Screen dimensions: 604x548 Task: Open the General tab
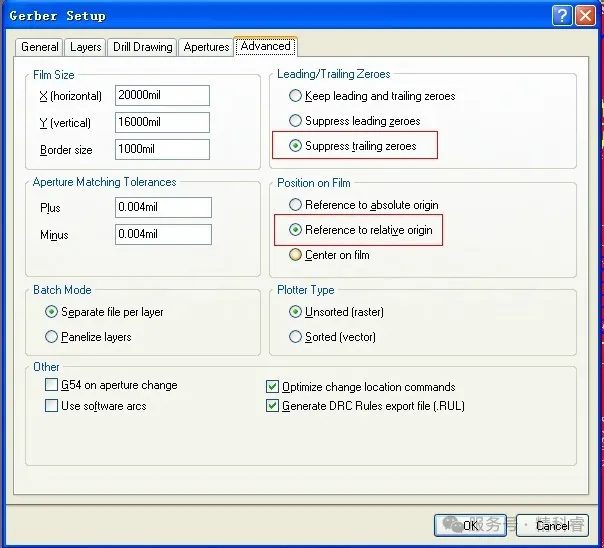click(x=40, y=47)
